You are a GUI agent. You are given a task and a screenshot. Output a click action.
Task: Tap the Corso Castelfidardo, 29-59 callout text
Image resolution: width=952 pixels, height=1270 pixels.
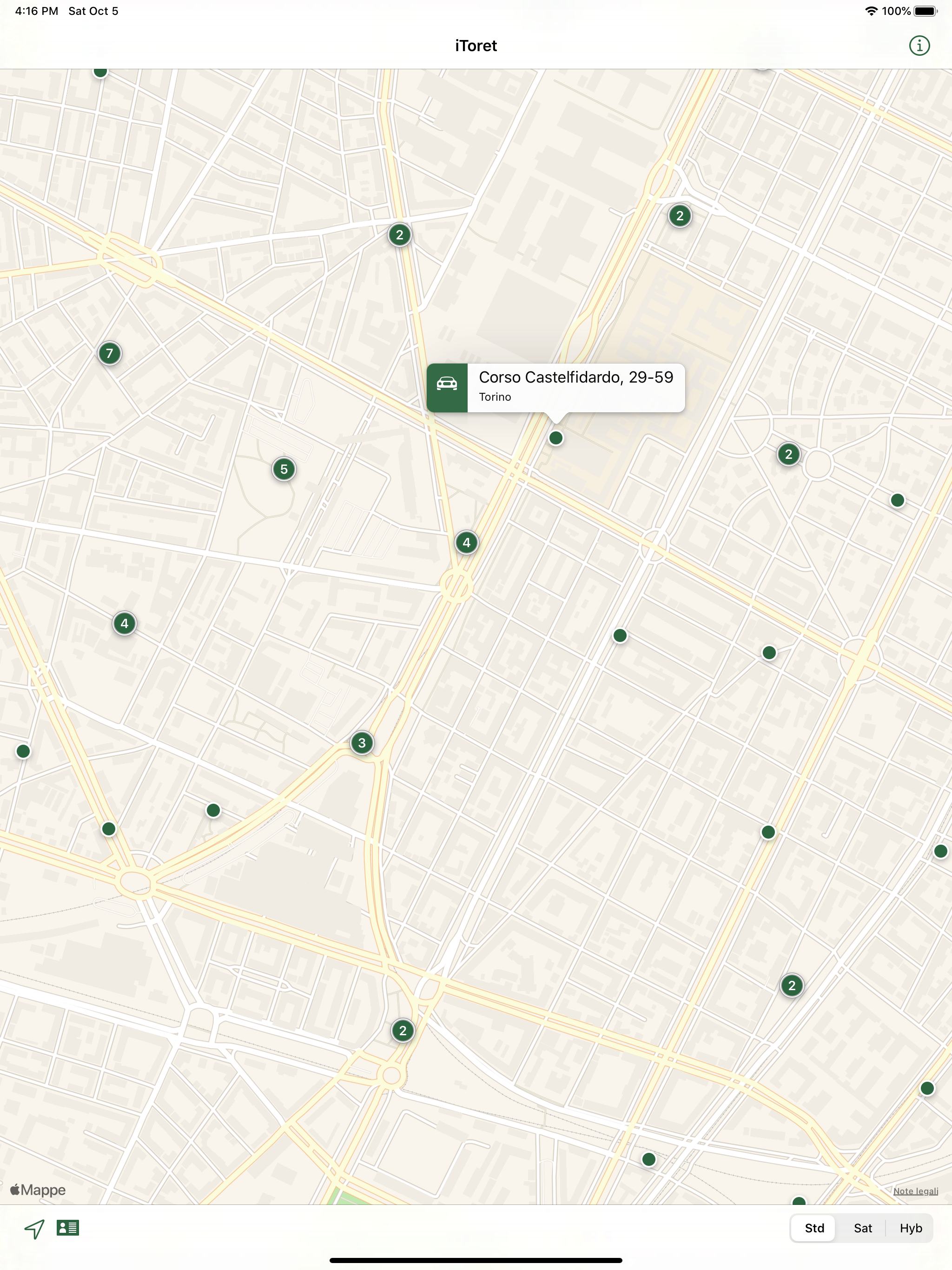tap(575, 377)
